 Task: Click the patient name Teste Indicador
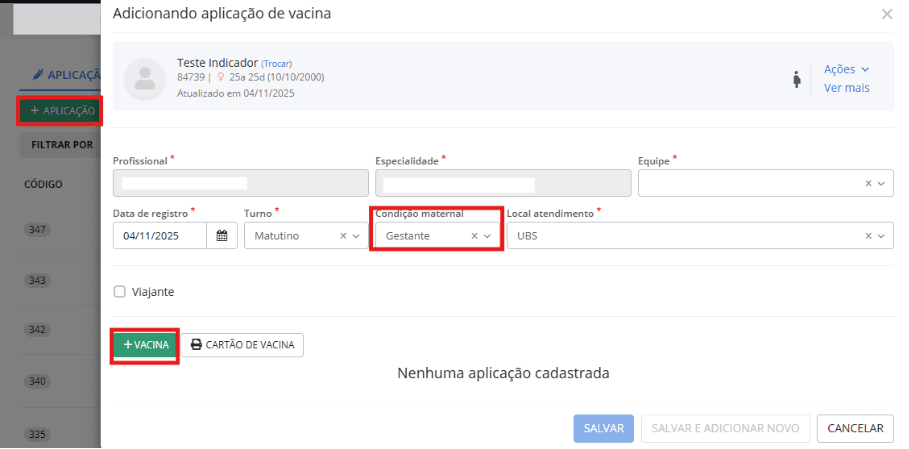[x=217, y=63]
